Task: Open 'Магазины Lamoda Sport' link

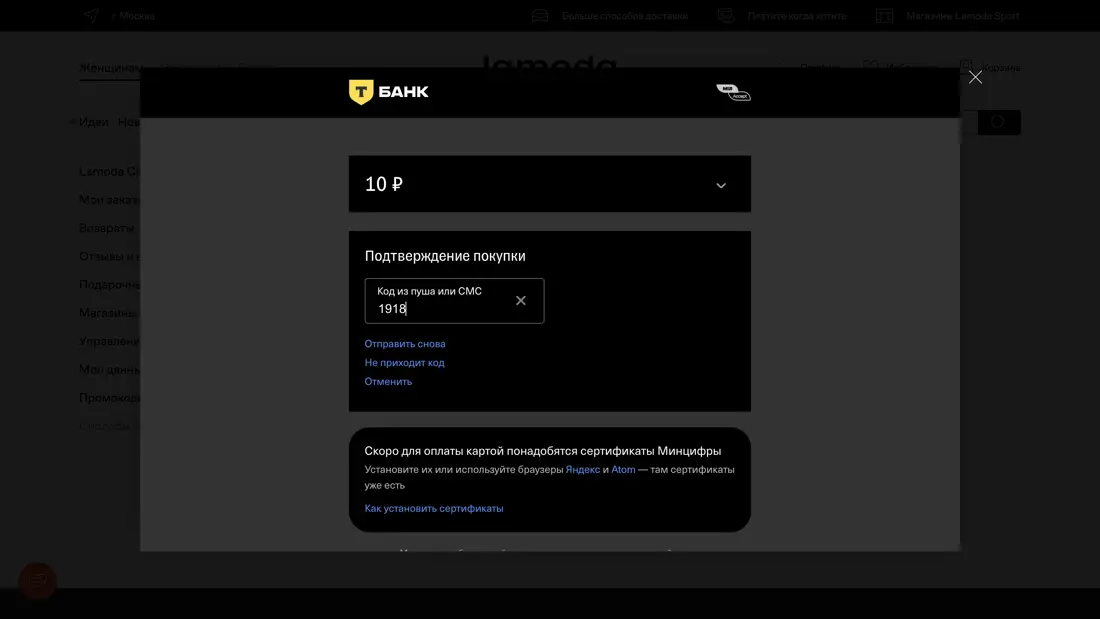Action: [x=962, y=15]
